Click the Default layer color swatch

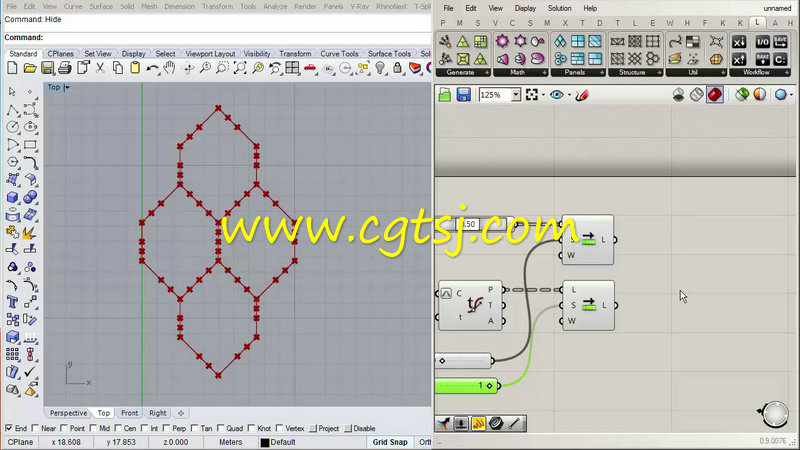tap(265, 442)
